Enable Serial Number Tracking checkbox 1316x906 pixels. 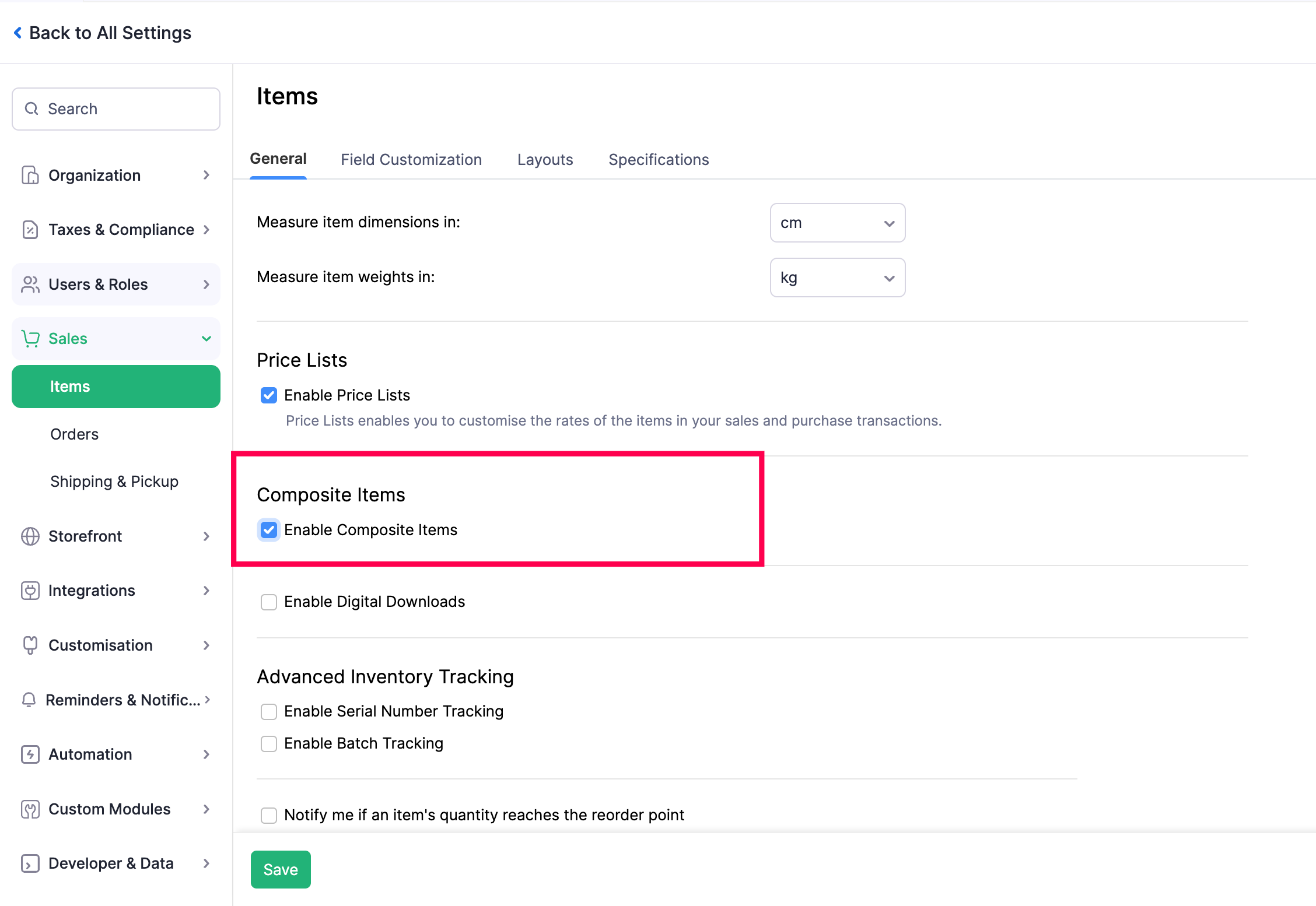[x=269, y=711]
